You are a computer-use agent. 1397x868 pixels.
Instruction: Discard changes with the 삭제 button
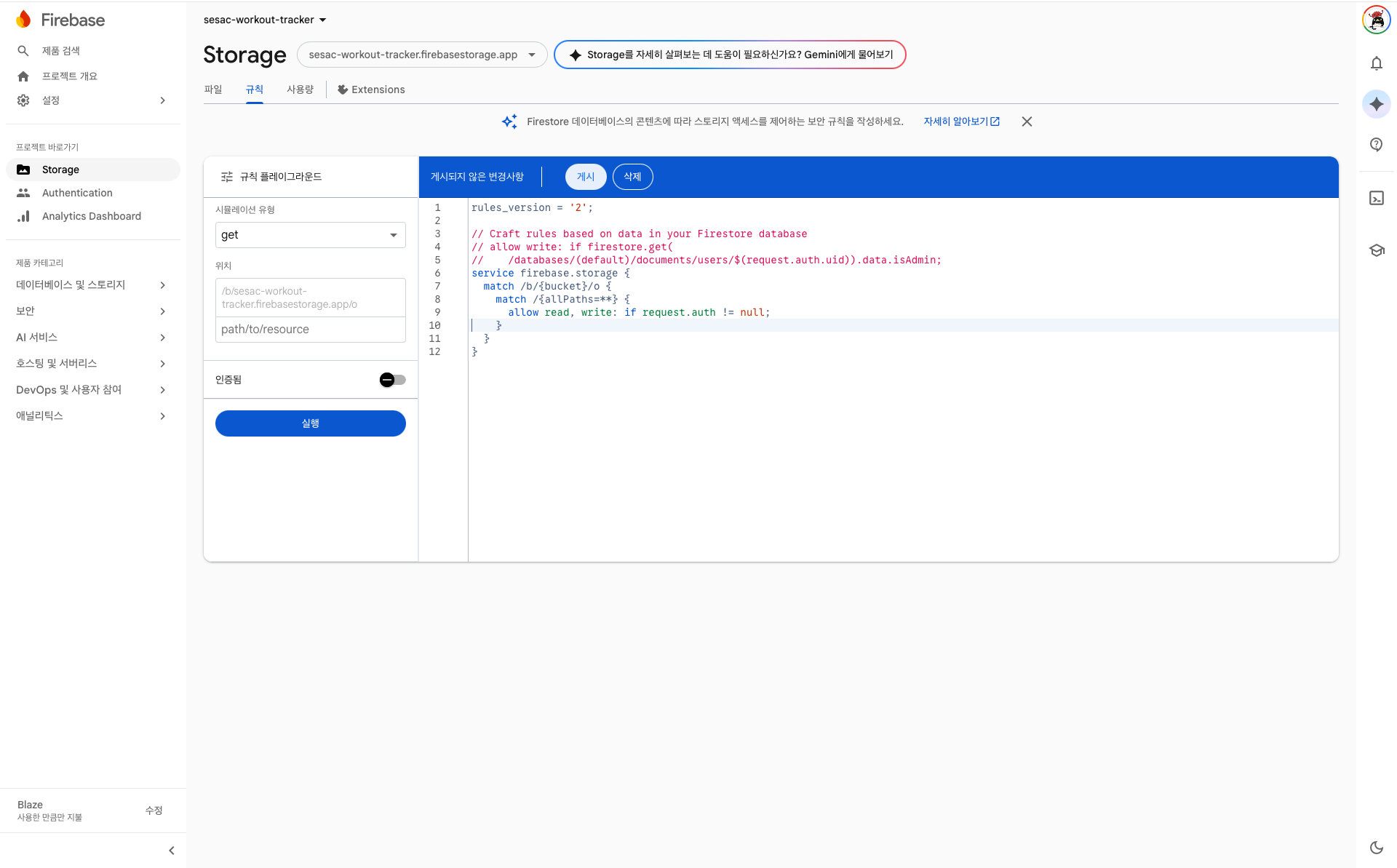click(633, 177)
